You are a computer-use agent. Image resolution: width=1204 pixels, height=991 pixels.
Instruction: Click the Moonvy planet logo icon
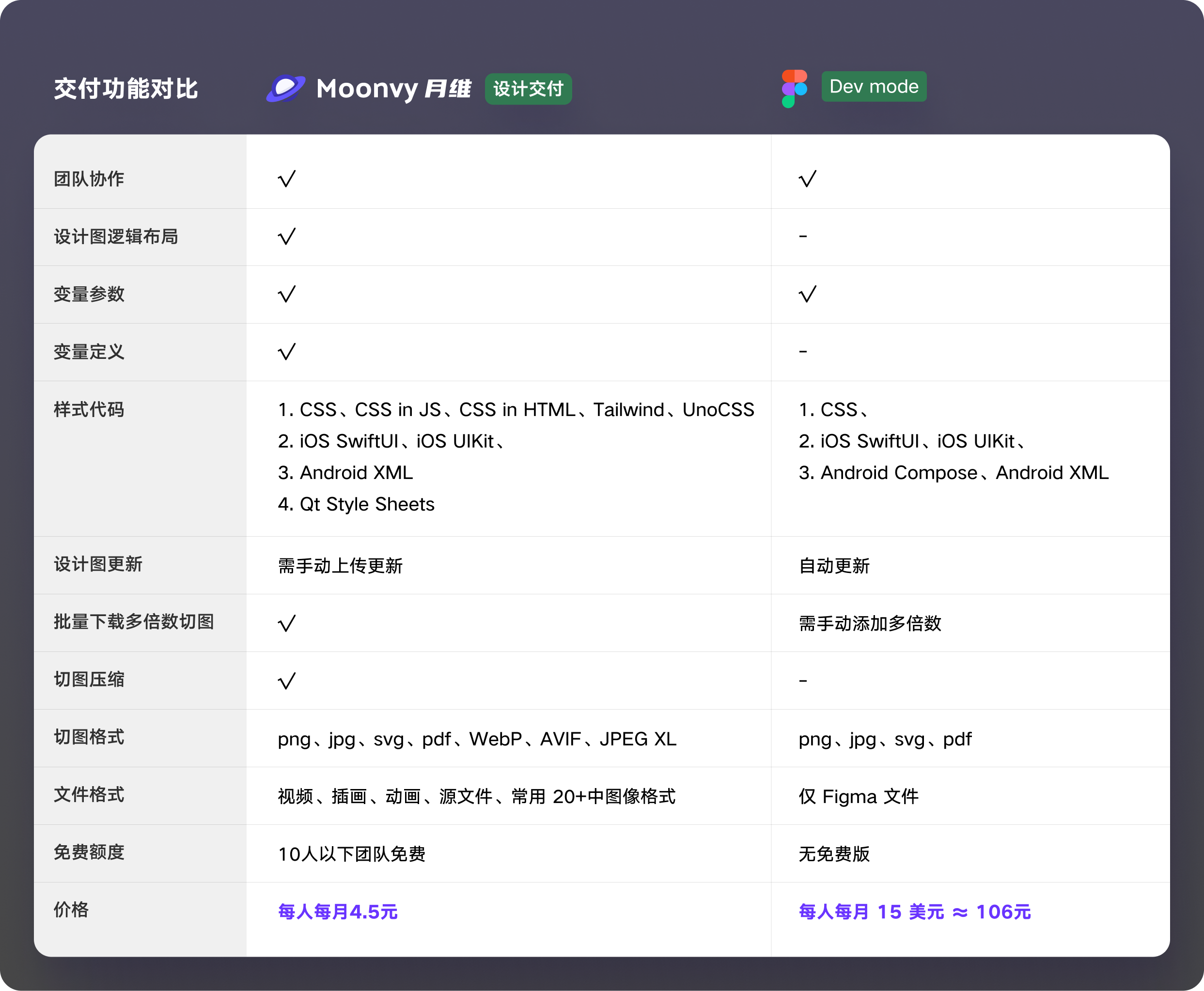[285, 89]
